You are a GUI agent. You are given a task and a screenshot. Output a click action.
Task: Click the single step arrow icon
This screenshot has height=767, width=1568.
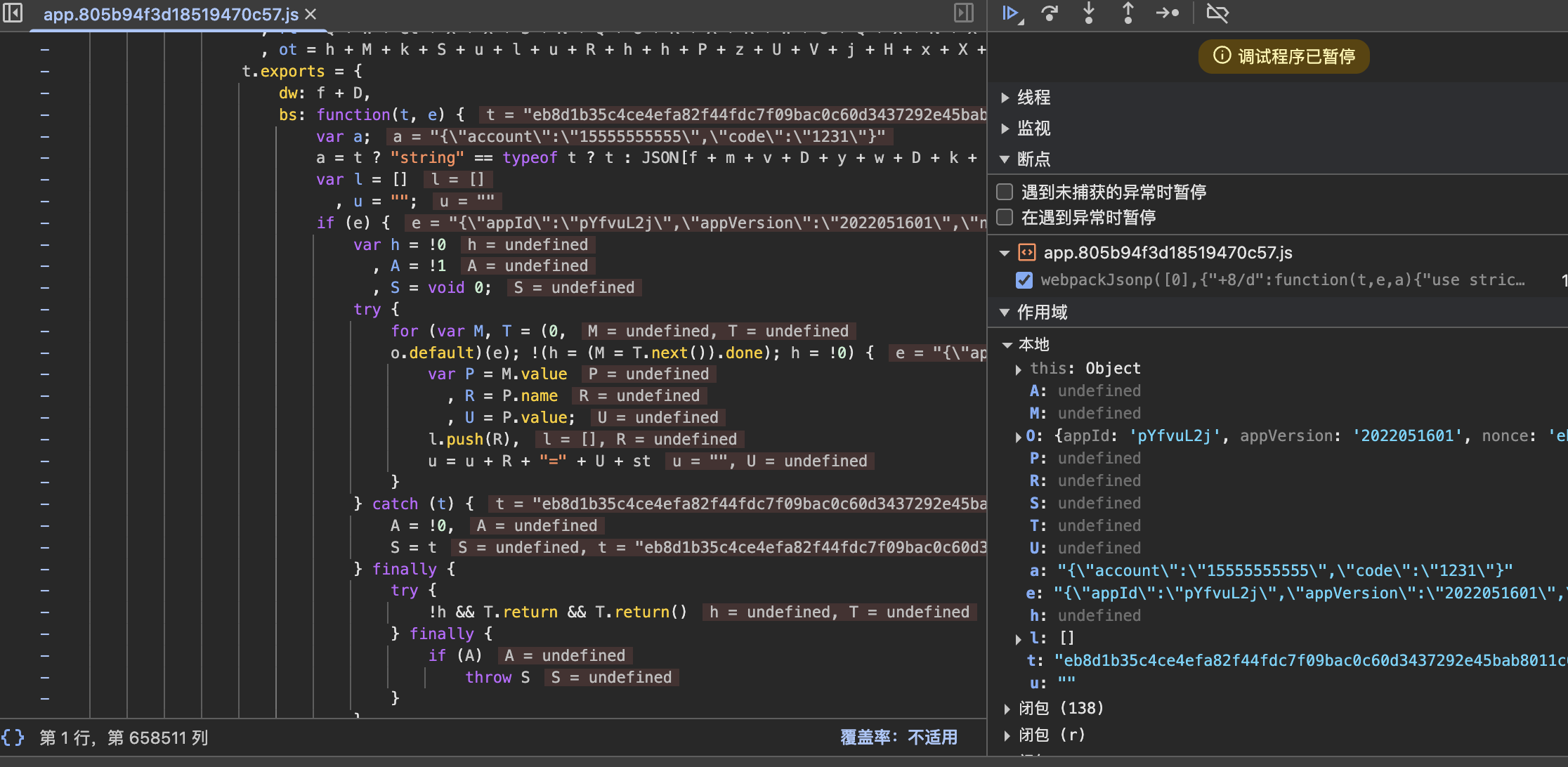(1167, 13)
